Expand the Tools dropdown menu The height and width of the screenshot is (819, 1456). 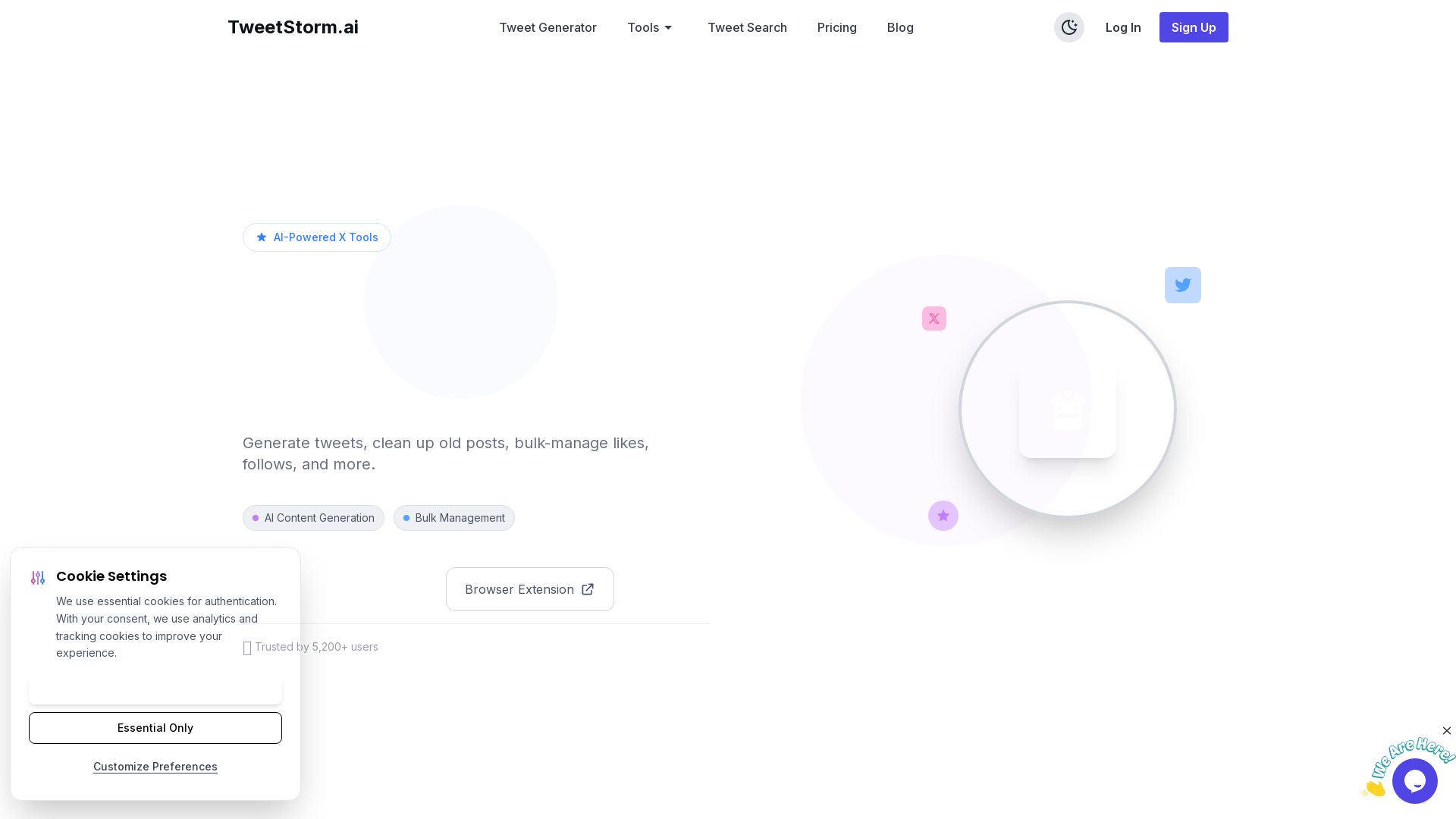point(650,27)
